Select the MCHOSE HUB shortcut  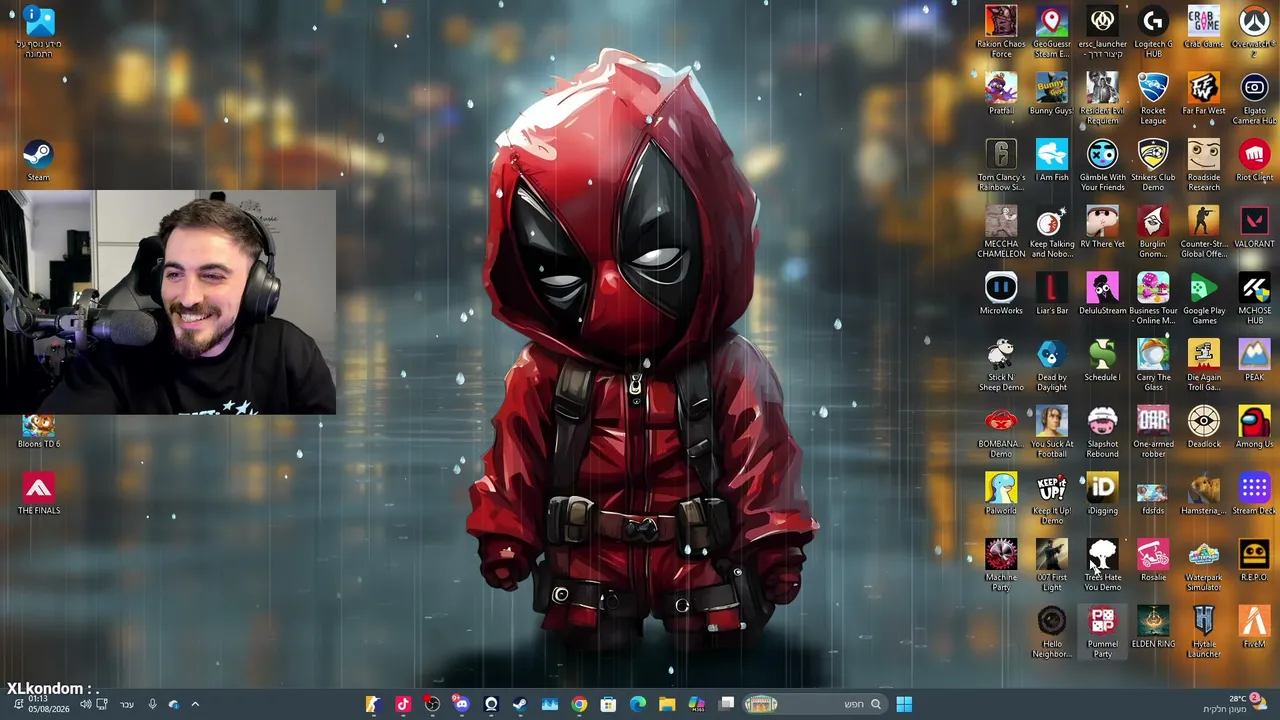coord(1254,299)
